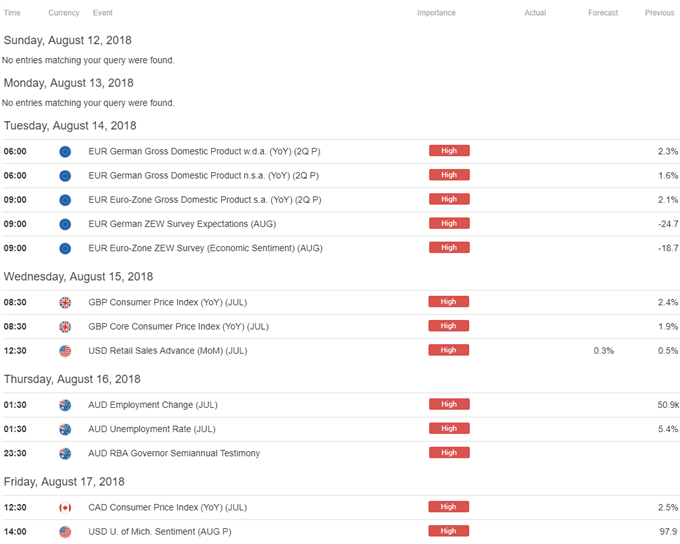Click the High badge for AUD Employment Change
The height and width of the screenshot is (544, 680).
449,404
